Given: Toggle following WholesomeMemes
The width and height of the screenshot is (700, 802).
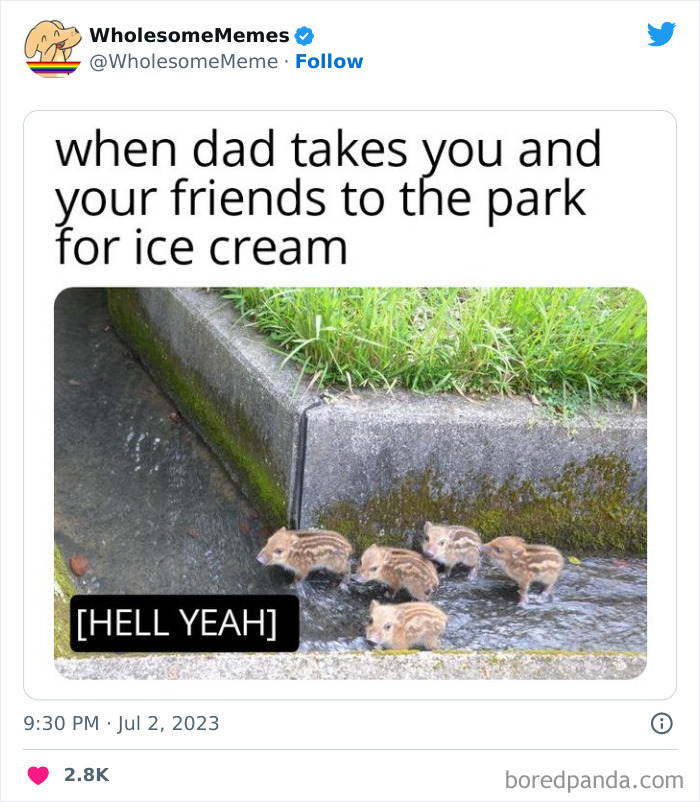Looking at the screenshot, I should coord(329,61).
